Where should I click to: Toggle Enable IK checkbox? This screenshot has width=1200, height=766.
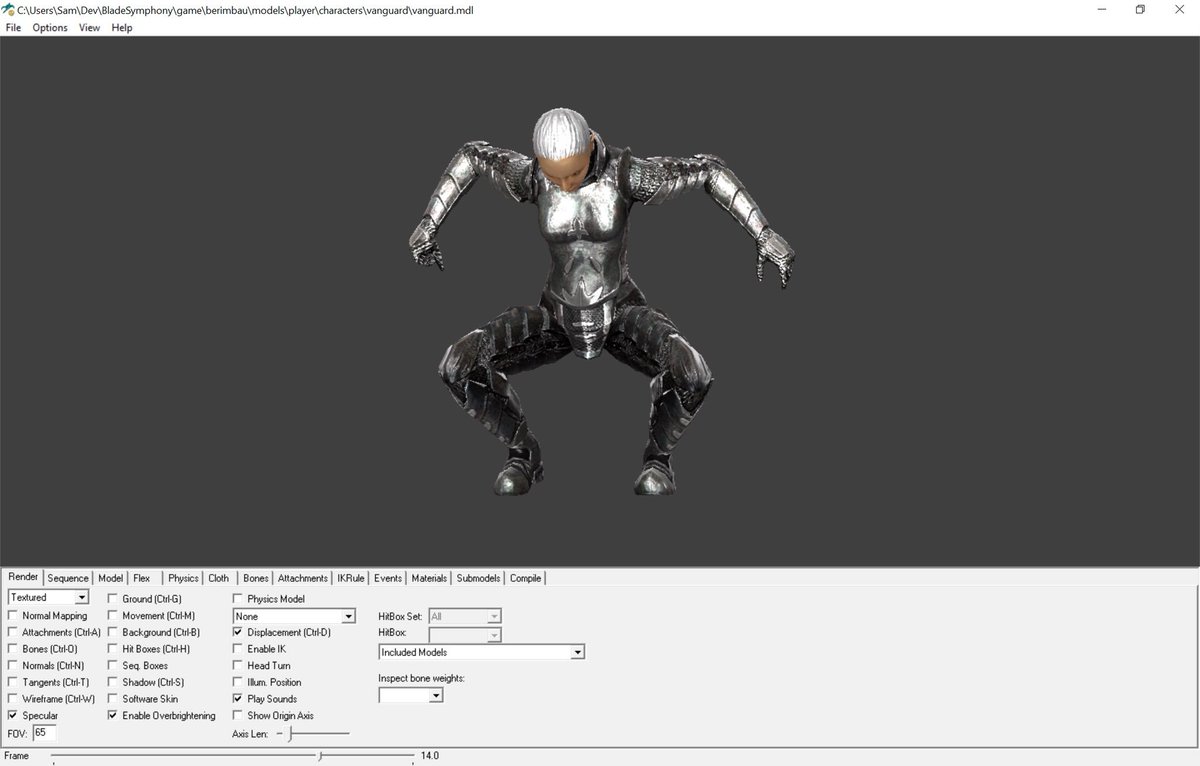(x=259, y=649)
